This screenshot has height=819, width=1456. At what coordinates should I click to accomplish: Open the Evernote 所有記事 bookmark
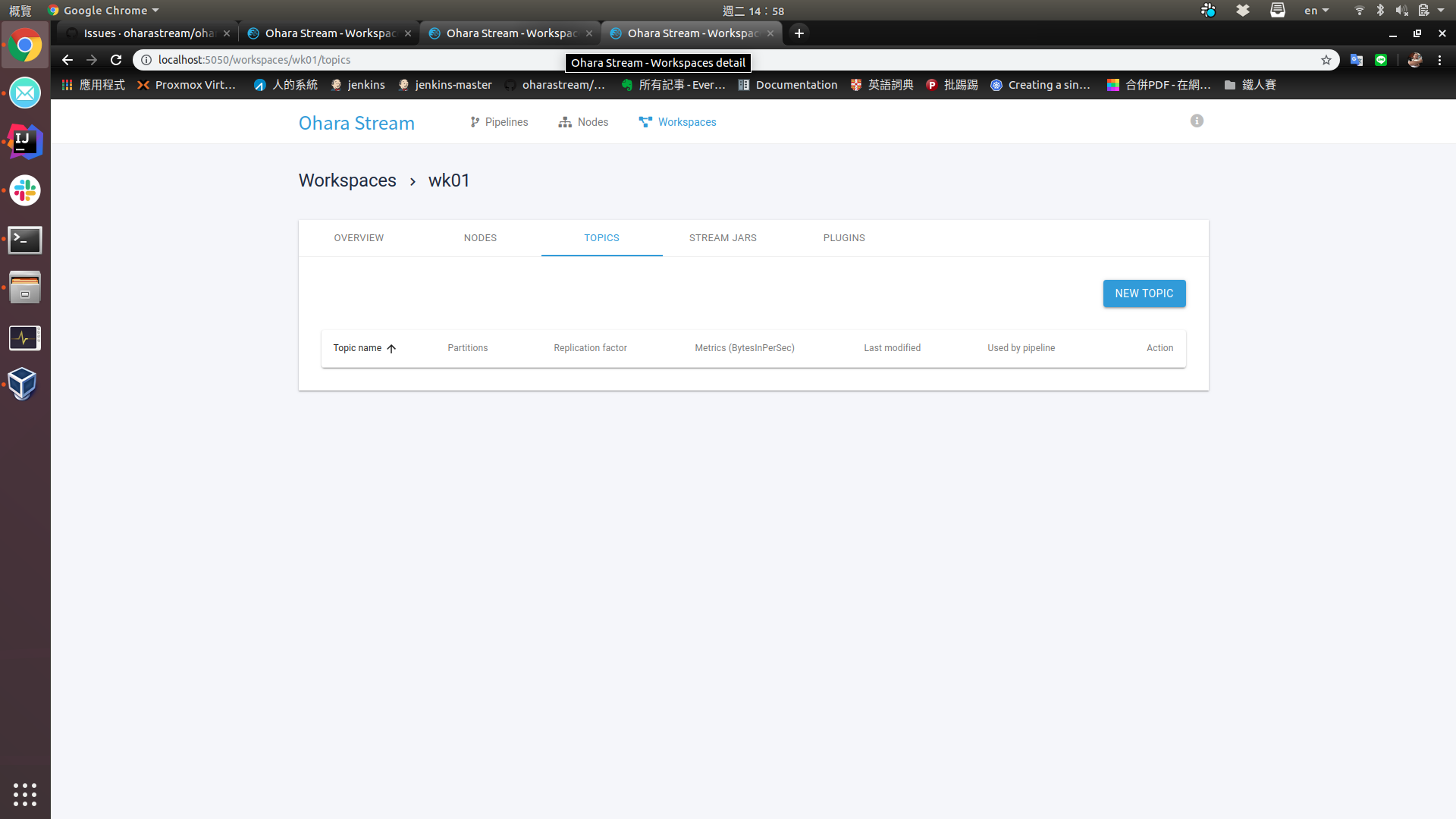pyautogui.click(x=673, y=85)
